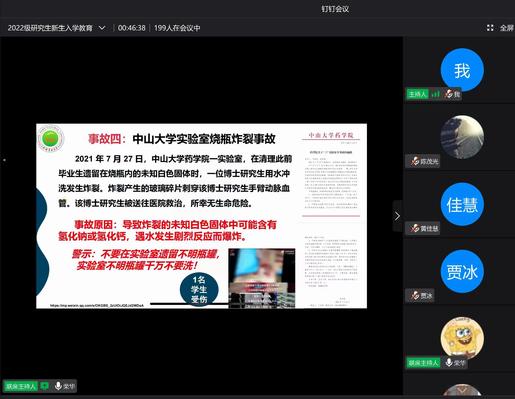Collapse the participant panel with the arrow
The width and height of the screenshot is (515, 399).
coord(397,216)
